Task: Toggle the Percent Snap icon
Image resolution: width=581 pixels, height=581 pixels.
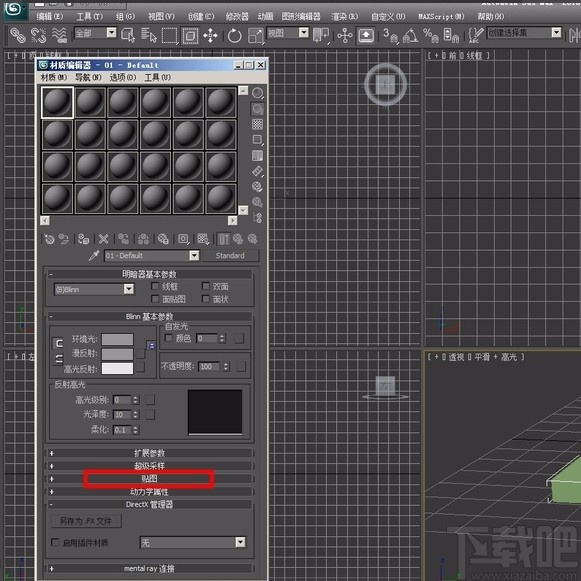Action: (x=431, y=36)
